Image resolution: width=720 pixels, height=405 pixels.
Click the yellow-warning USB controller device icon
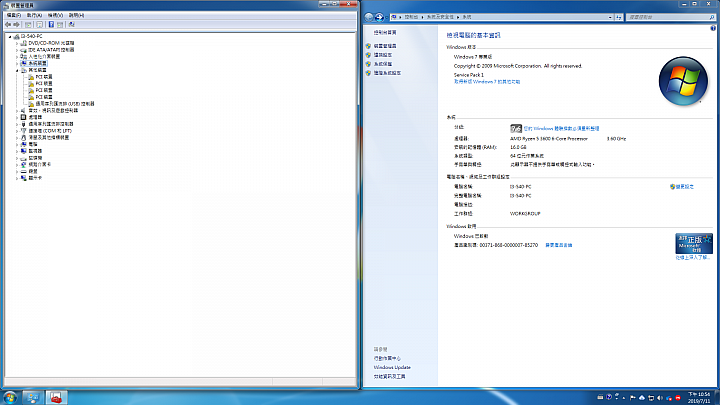point(31,104)
